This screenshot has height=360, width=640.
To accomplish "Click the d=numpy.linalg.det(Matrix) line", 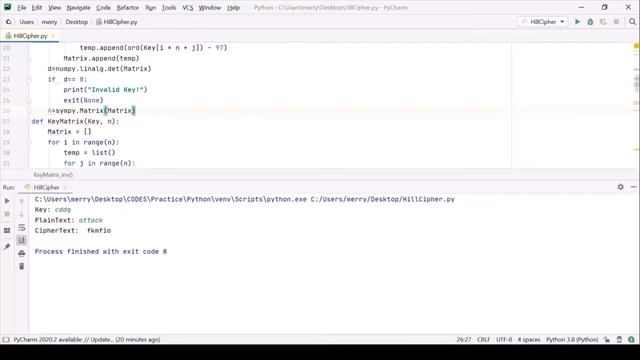I will coord(99,69).
